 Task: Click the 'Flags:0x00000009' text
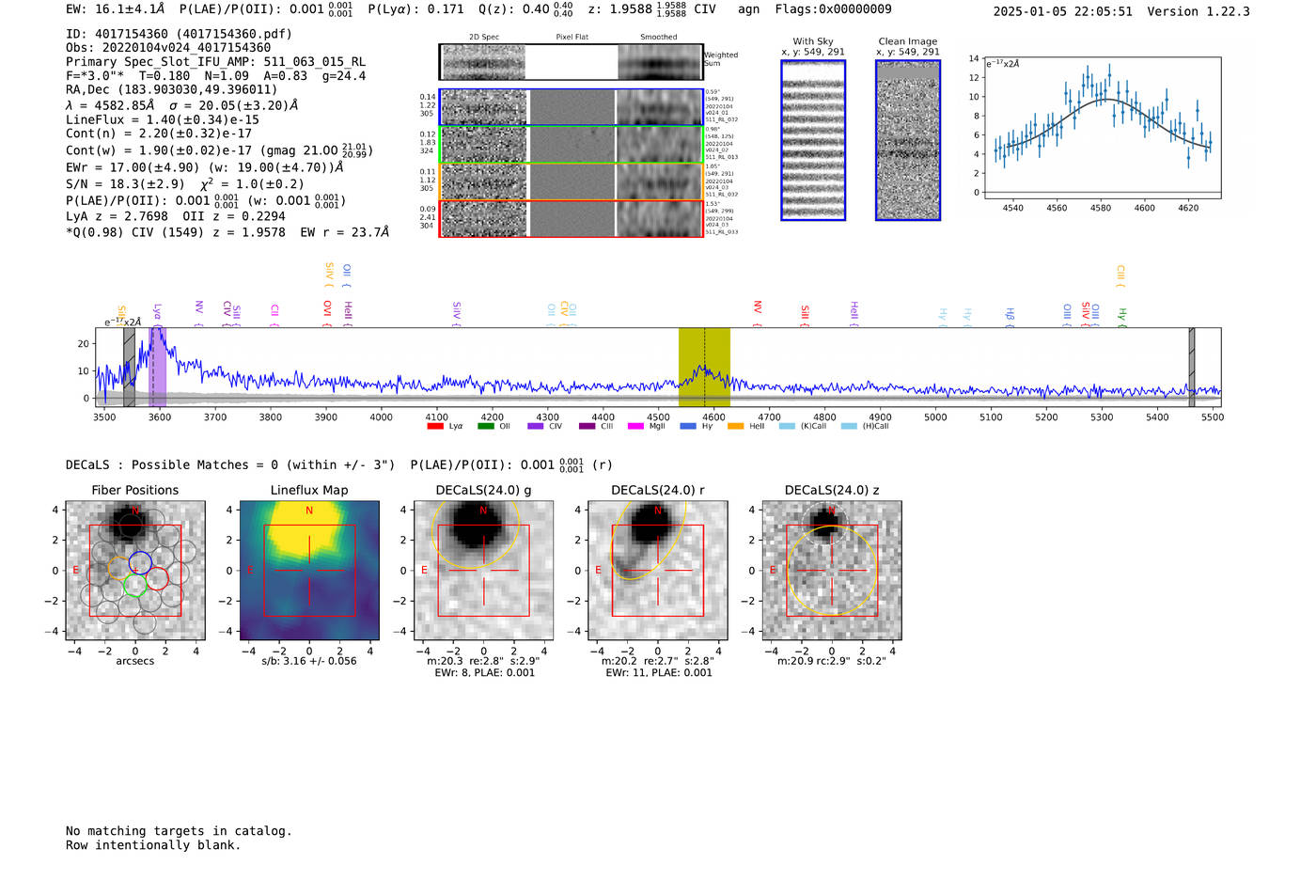(x=834, y=9)
